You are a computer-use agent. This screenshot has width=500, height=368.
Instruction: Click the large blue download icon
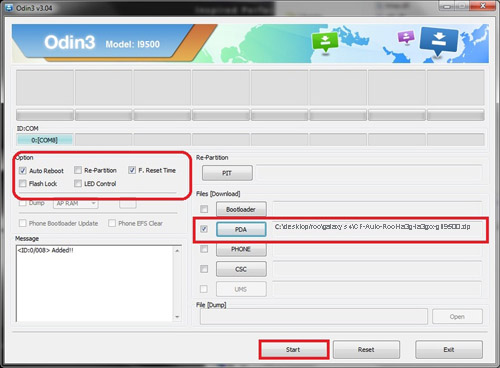439,41
